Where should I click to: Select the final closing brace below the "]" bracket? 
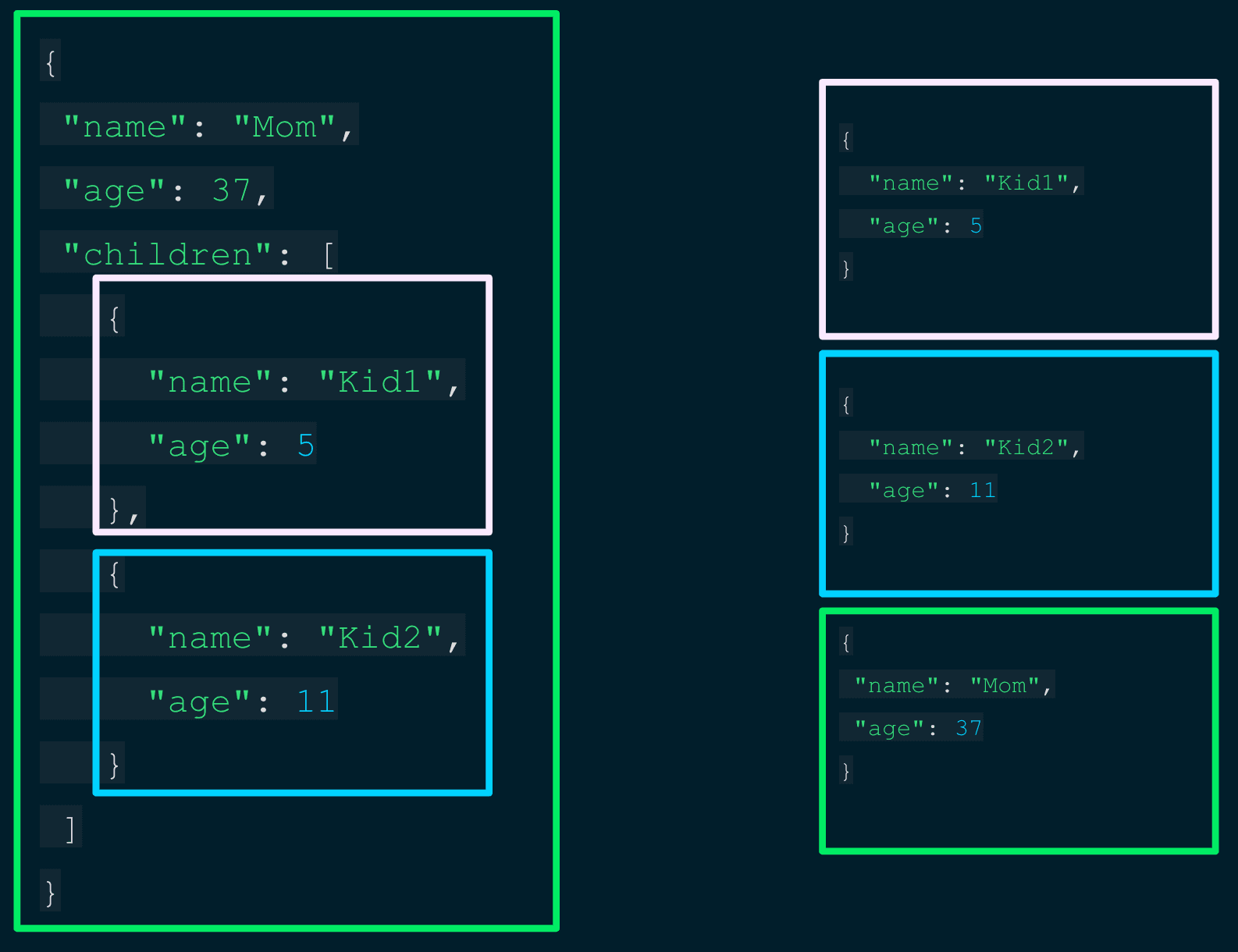50,892
